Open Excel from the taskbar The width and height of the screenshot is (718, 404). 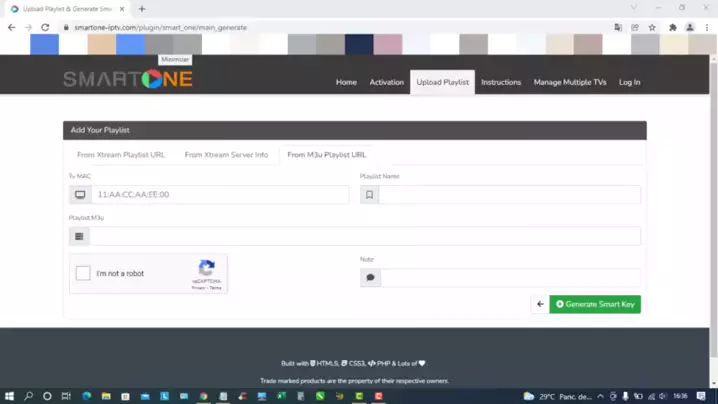(281, 396)
